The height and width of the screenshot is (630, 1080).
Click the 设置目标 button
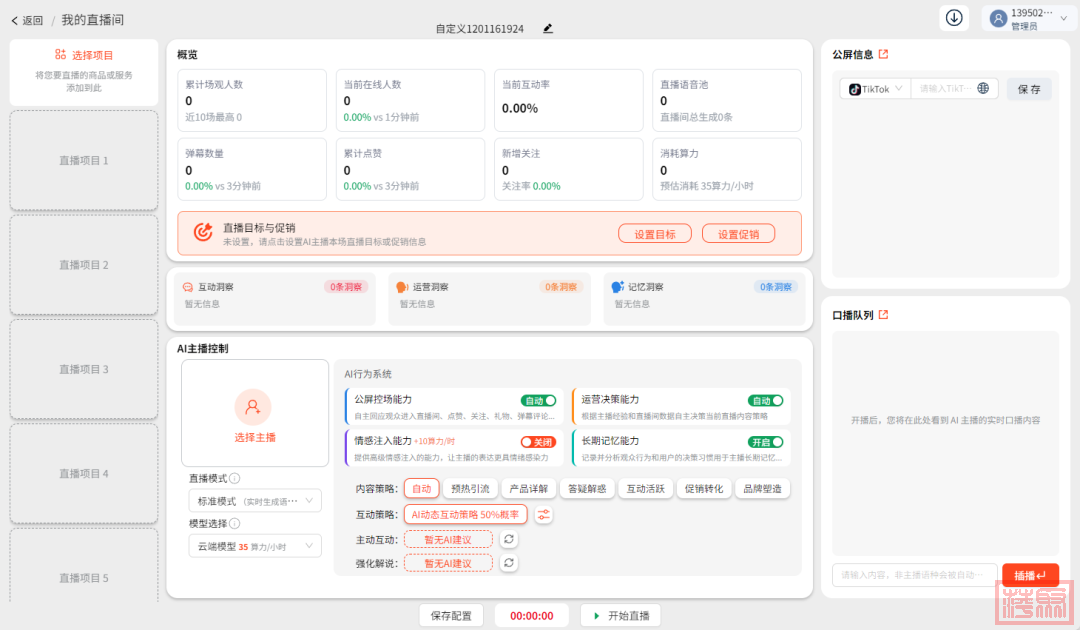coord(654,234)
